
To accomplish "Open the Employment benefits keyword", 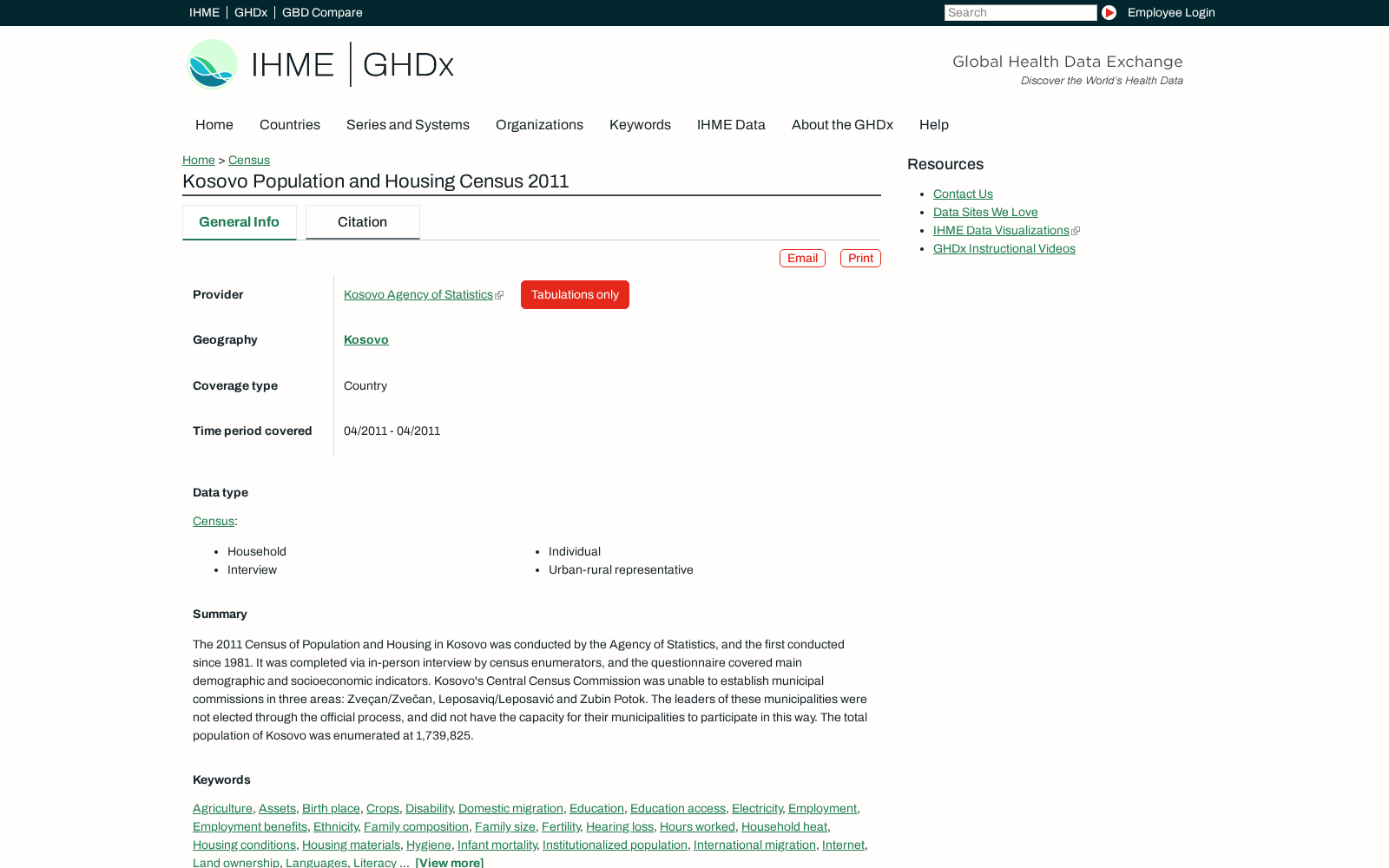I will [250, 827].
